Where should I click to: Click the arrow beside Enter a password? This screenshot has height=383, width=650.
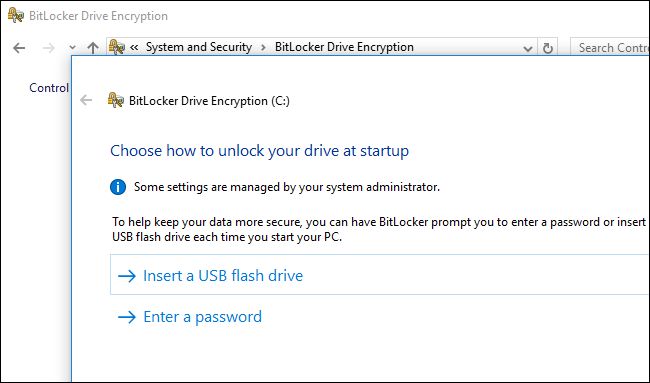(x=127, y=317)
